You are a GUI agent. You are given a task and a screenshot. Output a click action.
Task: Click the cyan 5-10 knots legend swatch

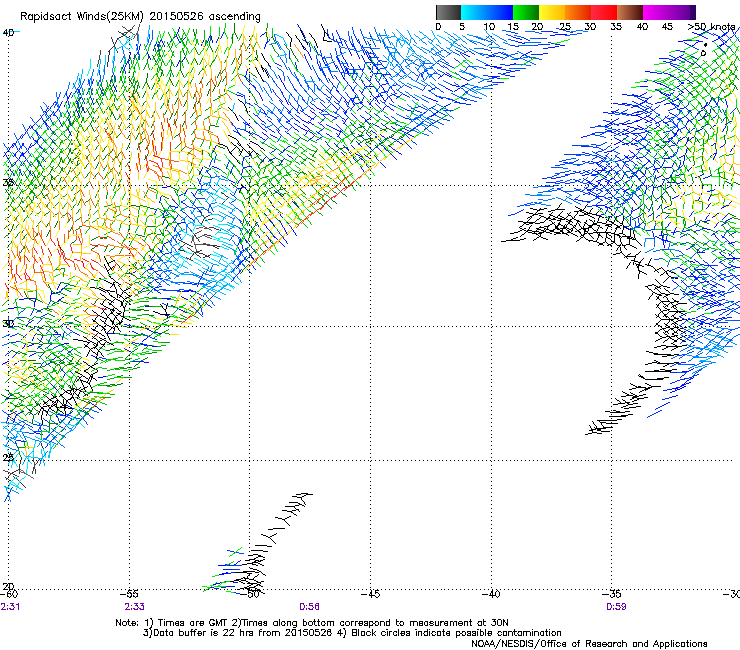474,12
